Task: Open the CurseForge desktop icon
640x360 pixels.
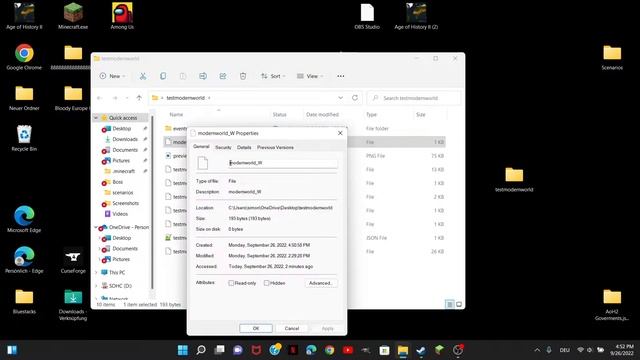Action: click(x=73, y=261)
